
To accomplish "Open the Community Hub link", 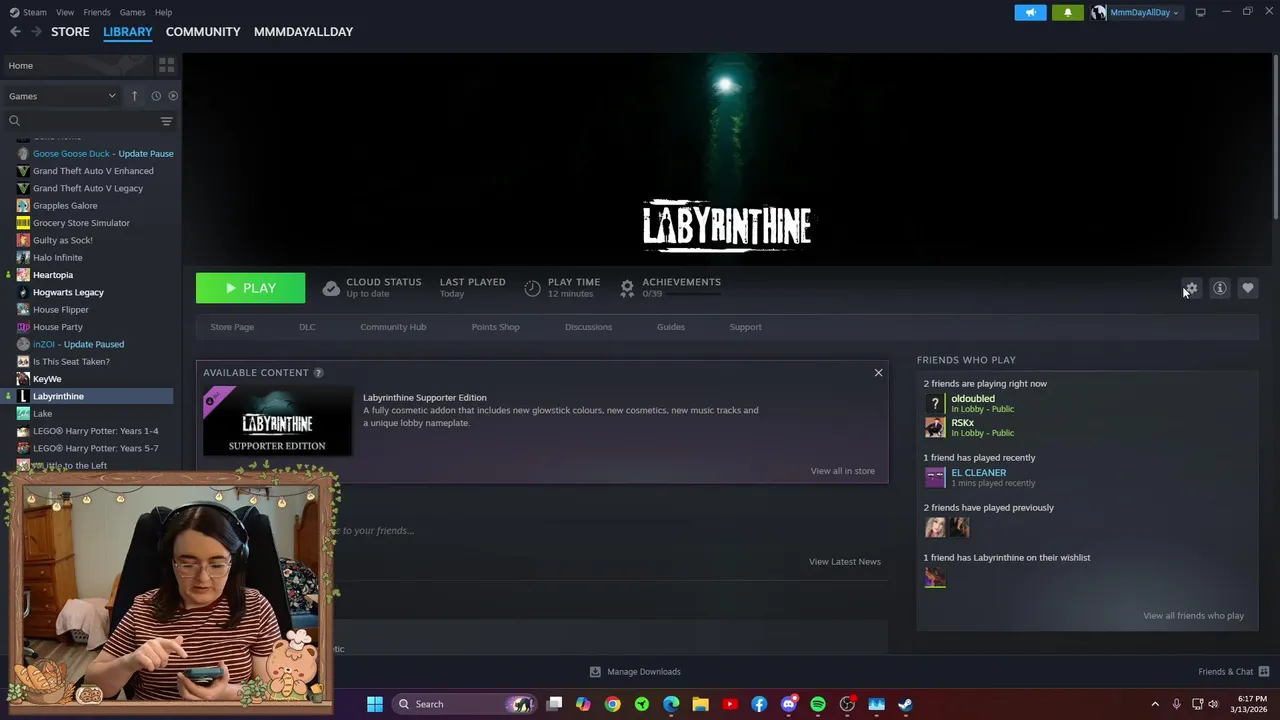I will [x=393, y=327].
